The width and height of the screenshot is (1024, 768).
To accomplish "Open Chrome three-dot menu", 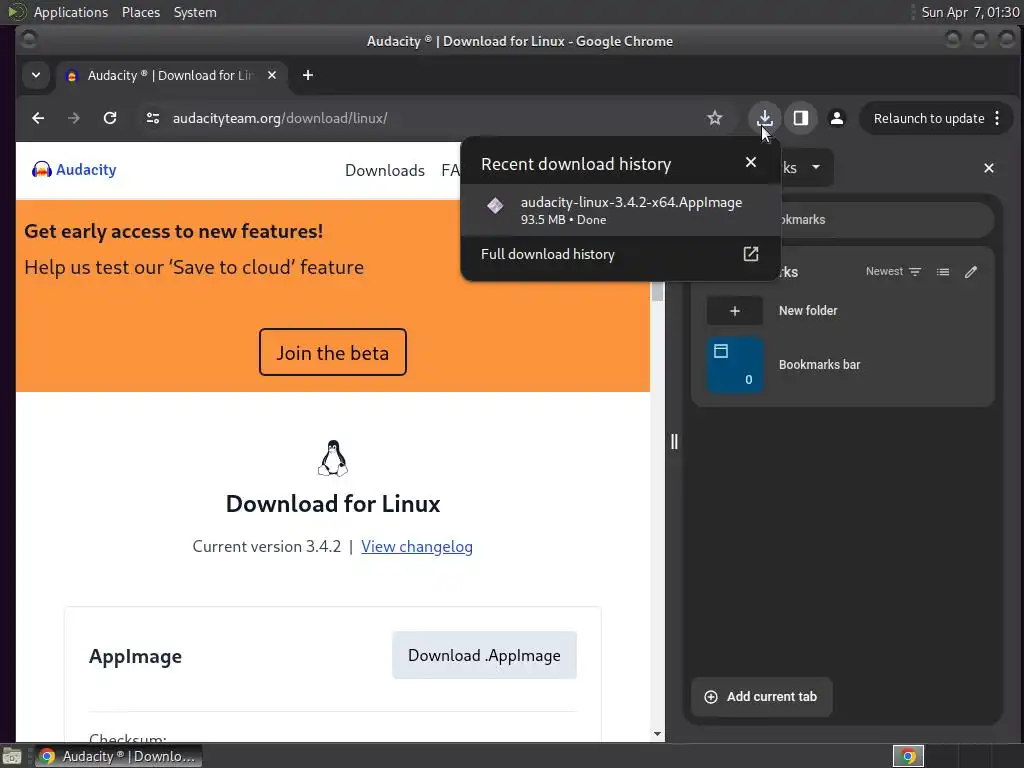I will 997,118.
